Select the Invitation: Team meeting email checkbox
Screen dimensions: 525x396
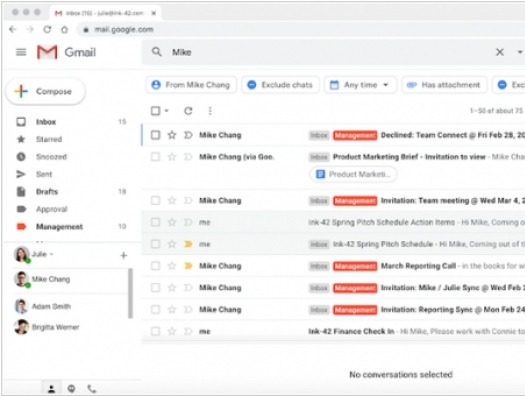point(155,201)
